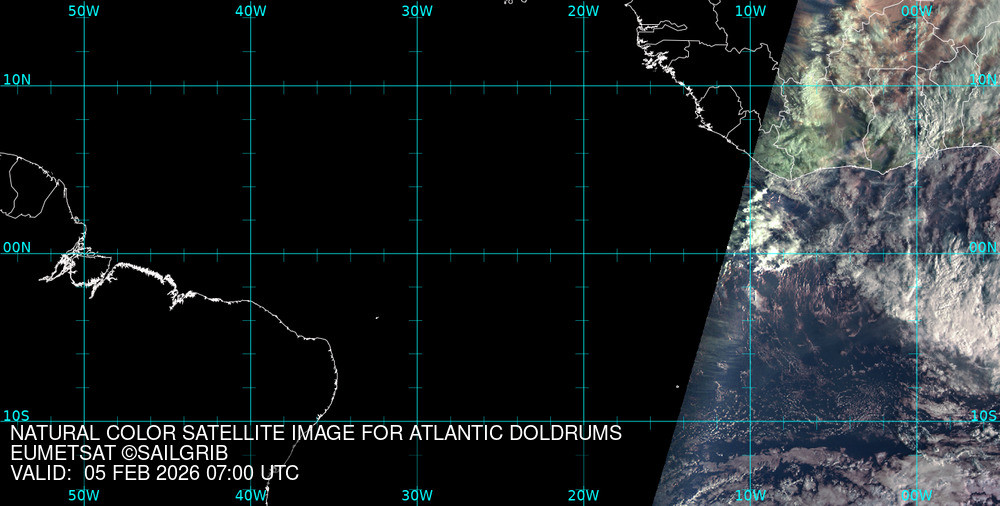This screenshot has height=506, width=1000.
Task: Click the left 10S latitude label
Action: click(x=17, y=415)
